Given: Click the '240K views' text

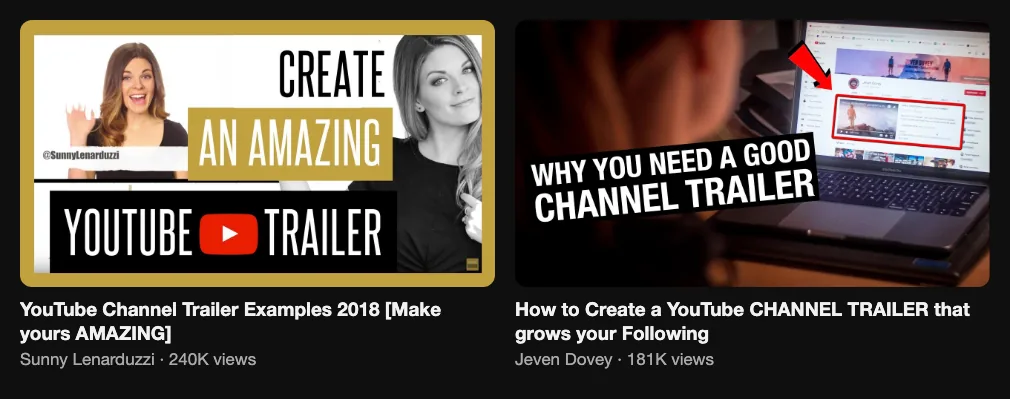Looking at the screenshot, I should [212, 360].
